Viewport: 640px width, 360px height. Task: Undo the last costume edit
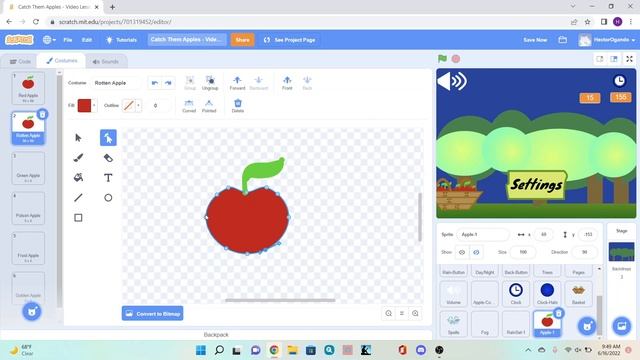(155, 83)
